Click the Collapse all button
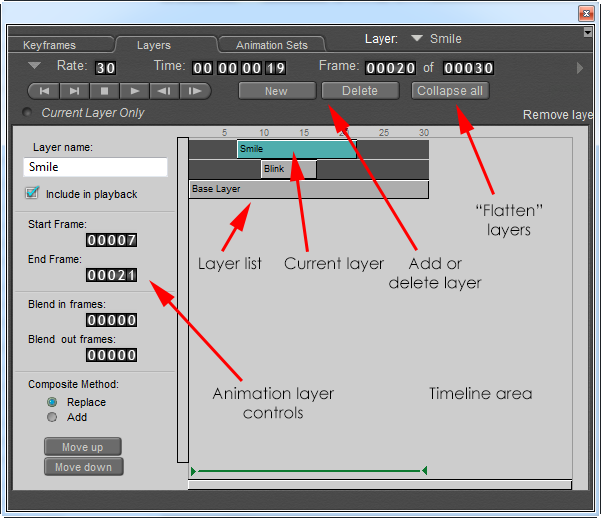This screenshot has height=518, width=601. (x=449, y=91)
